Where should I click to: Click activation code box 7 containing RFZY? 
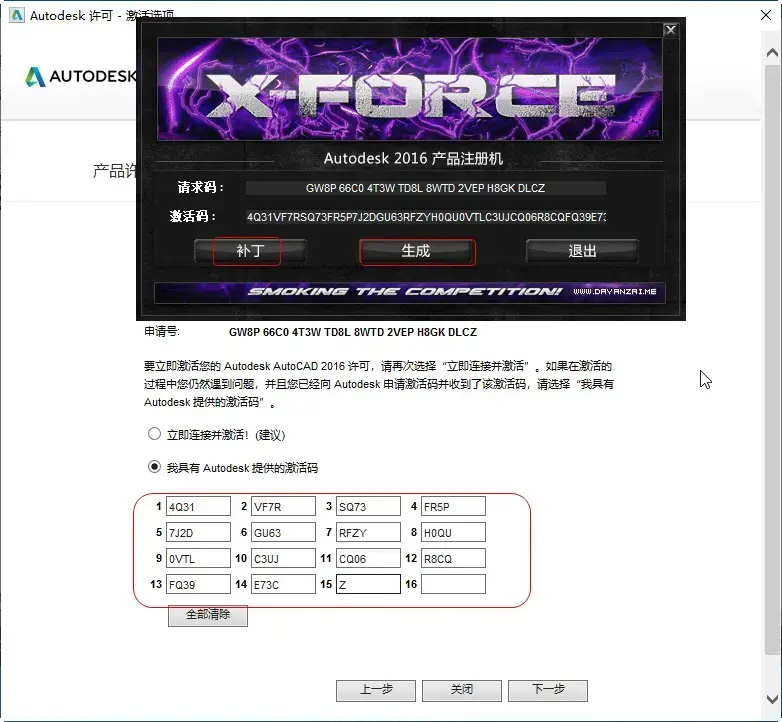pos(368,532)
